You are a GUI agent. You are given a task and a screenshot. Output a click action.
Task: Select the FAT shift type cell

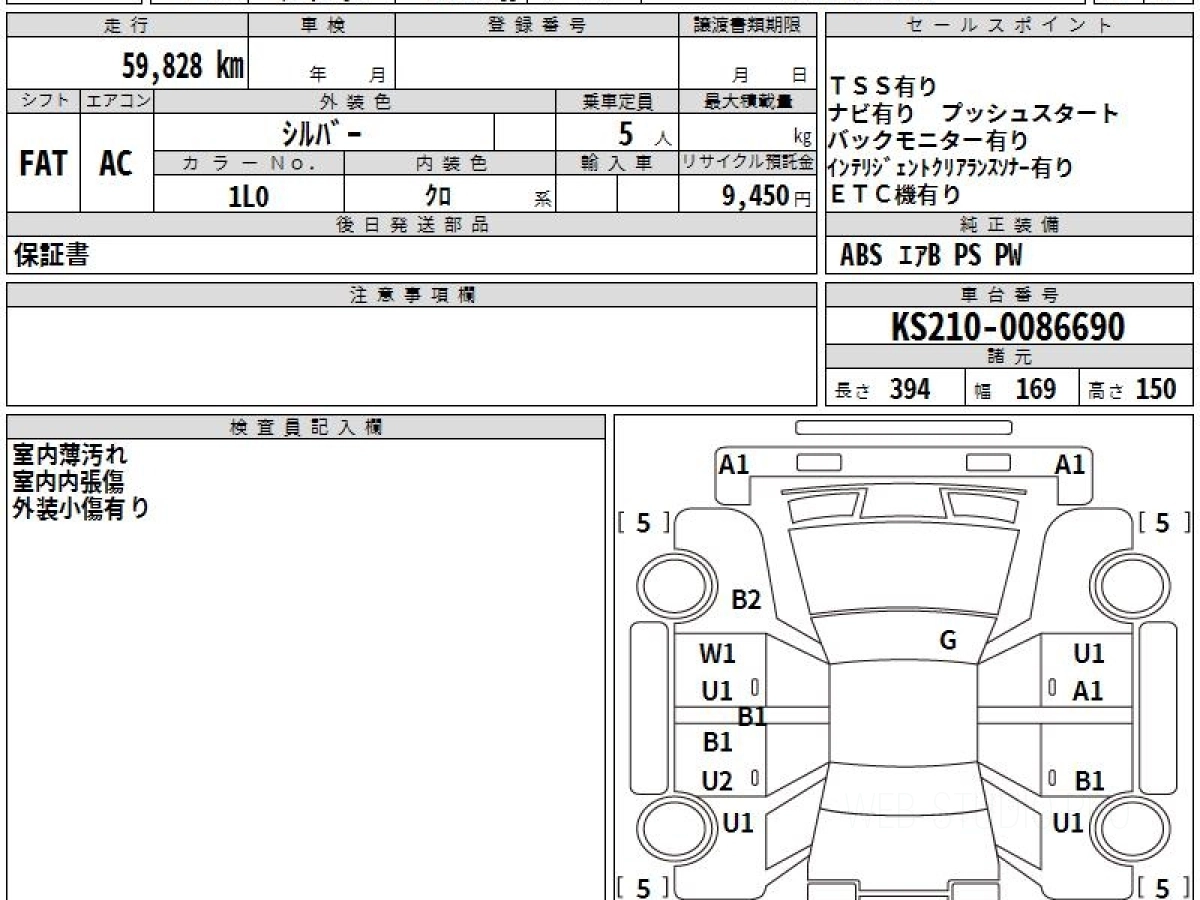click(43, 164)
